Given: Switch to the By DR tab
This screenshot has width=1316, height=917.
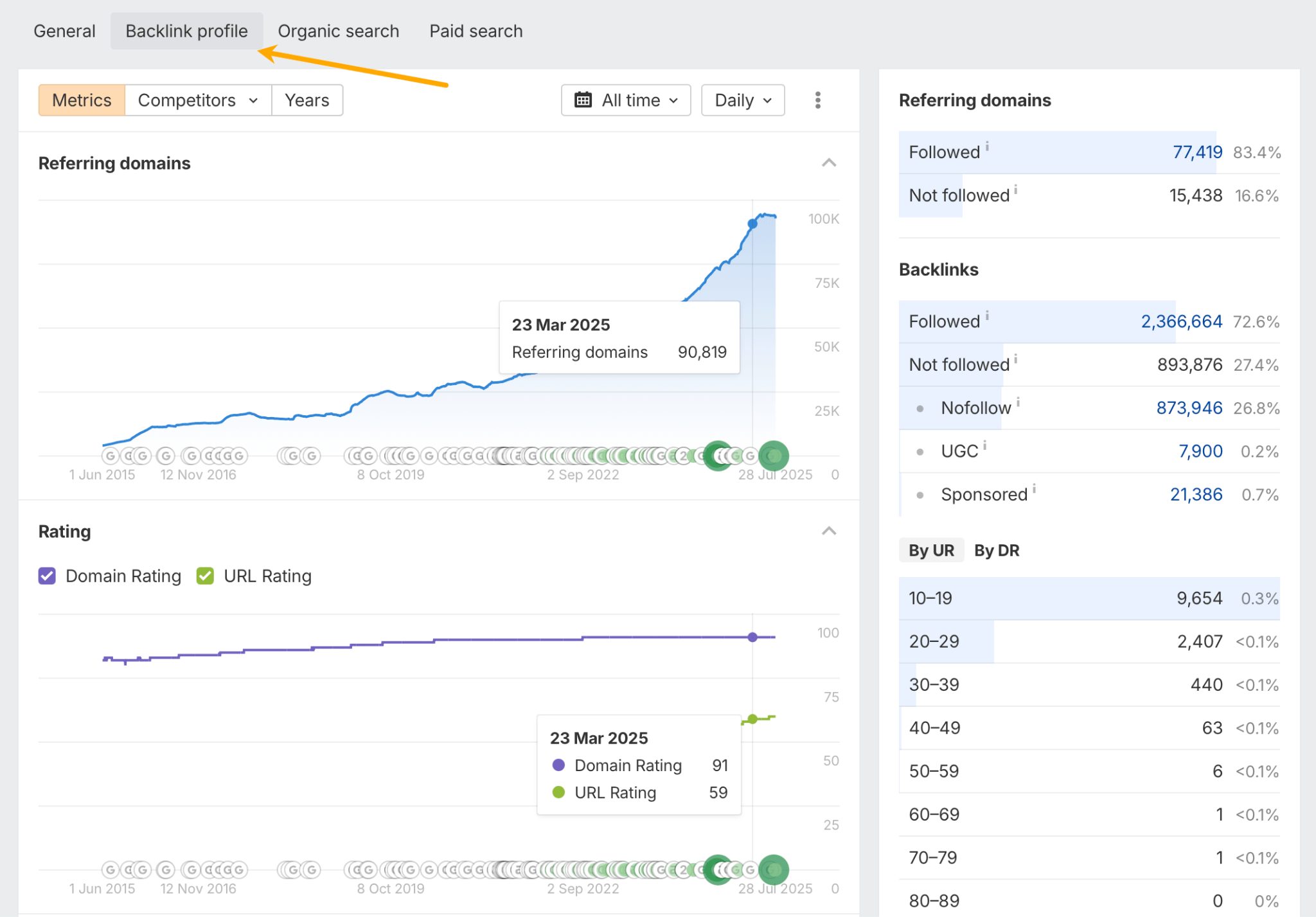Looking at the screenshot, I should pyautogui.click(x=997, y=550).
